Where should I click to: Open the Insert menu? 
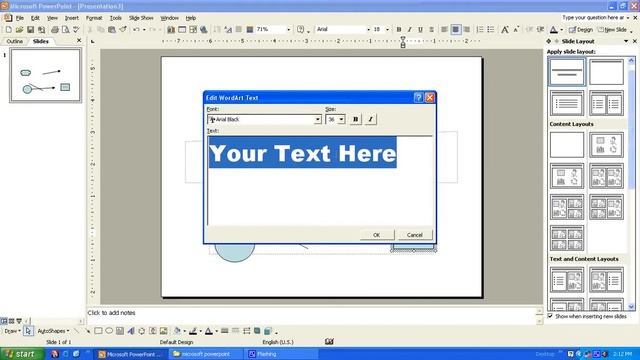[x=71, y=18]
